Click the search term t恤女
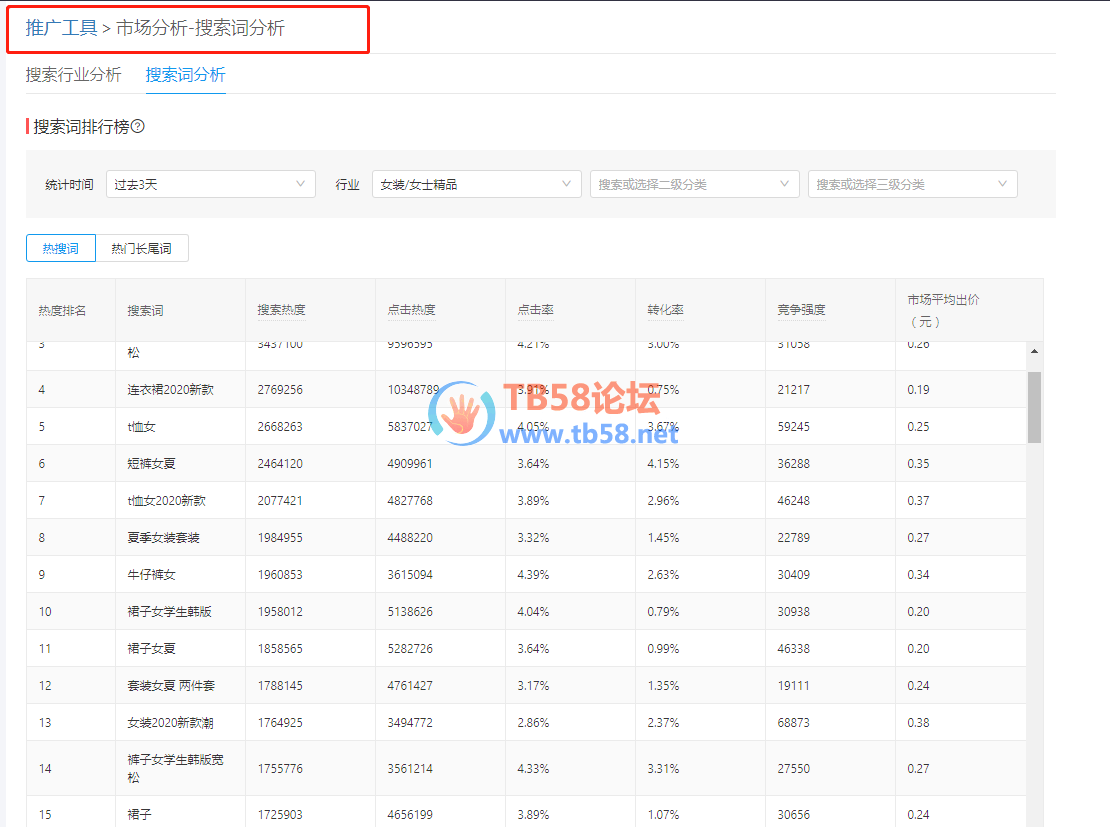Image resolution: width=1110 pixels, height=827 pixels. click(x=142, y=427)
